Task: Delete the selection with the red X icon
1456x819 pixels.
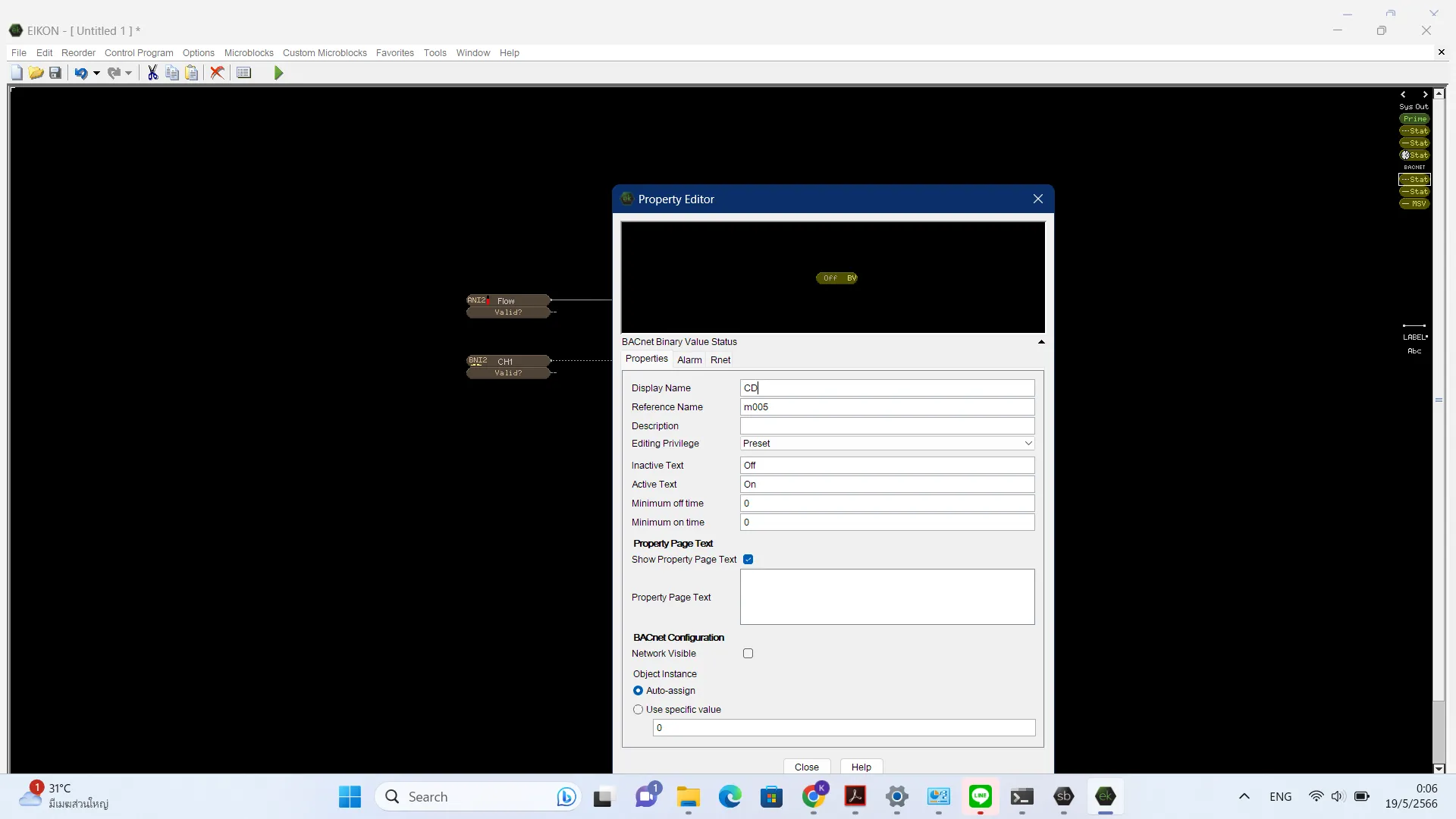Action: (x=217, y=73)
